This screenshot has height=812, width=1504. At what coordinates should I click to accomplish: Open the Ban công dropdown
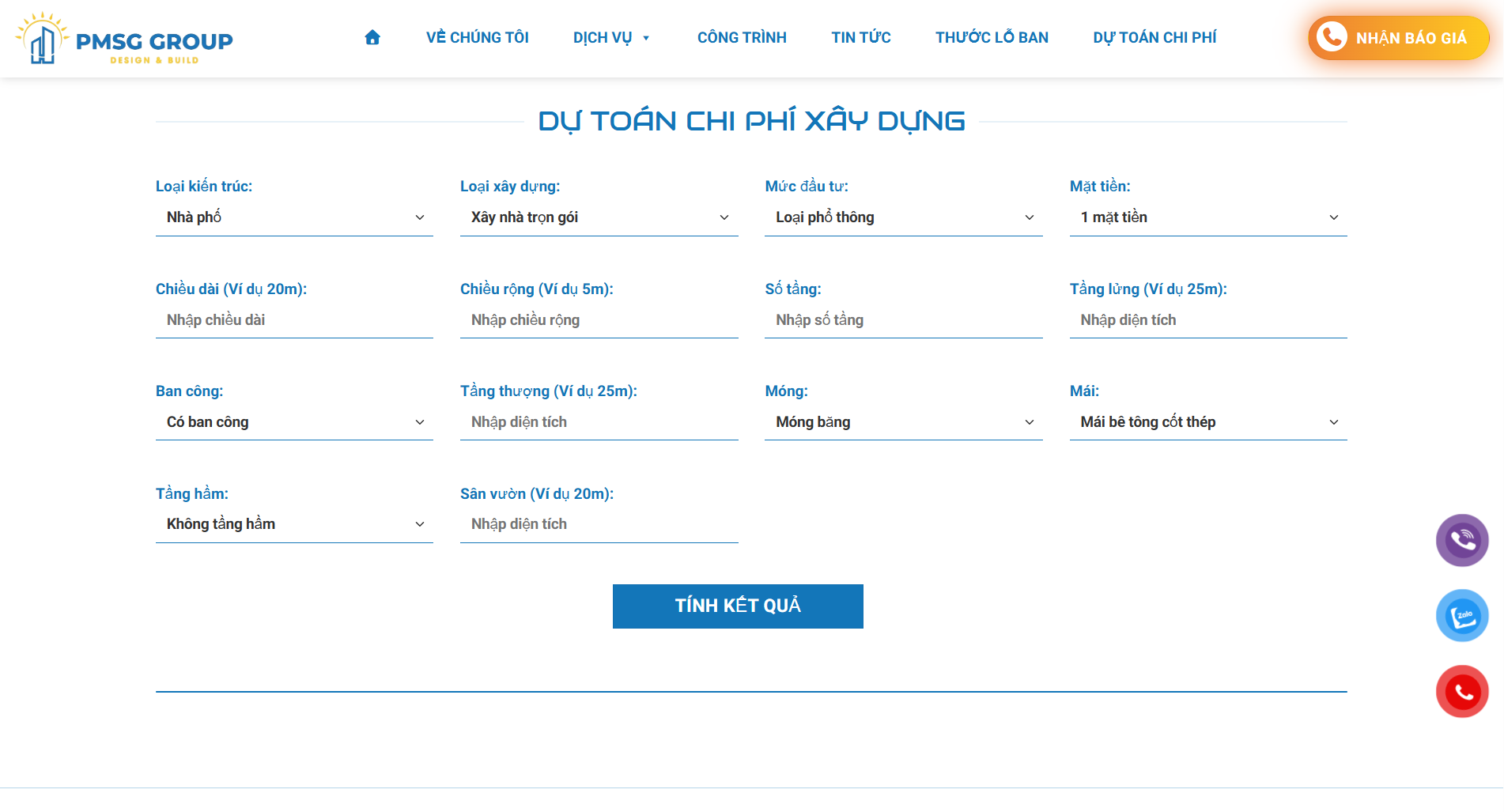tap(294, 422)
